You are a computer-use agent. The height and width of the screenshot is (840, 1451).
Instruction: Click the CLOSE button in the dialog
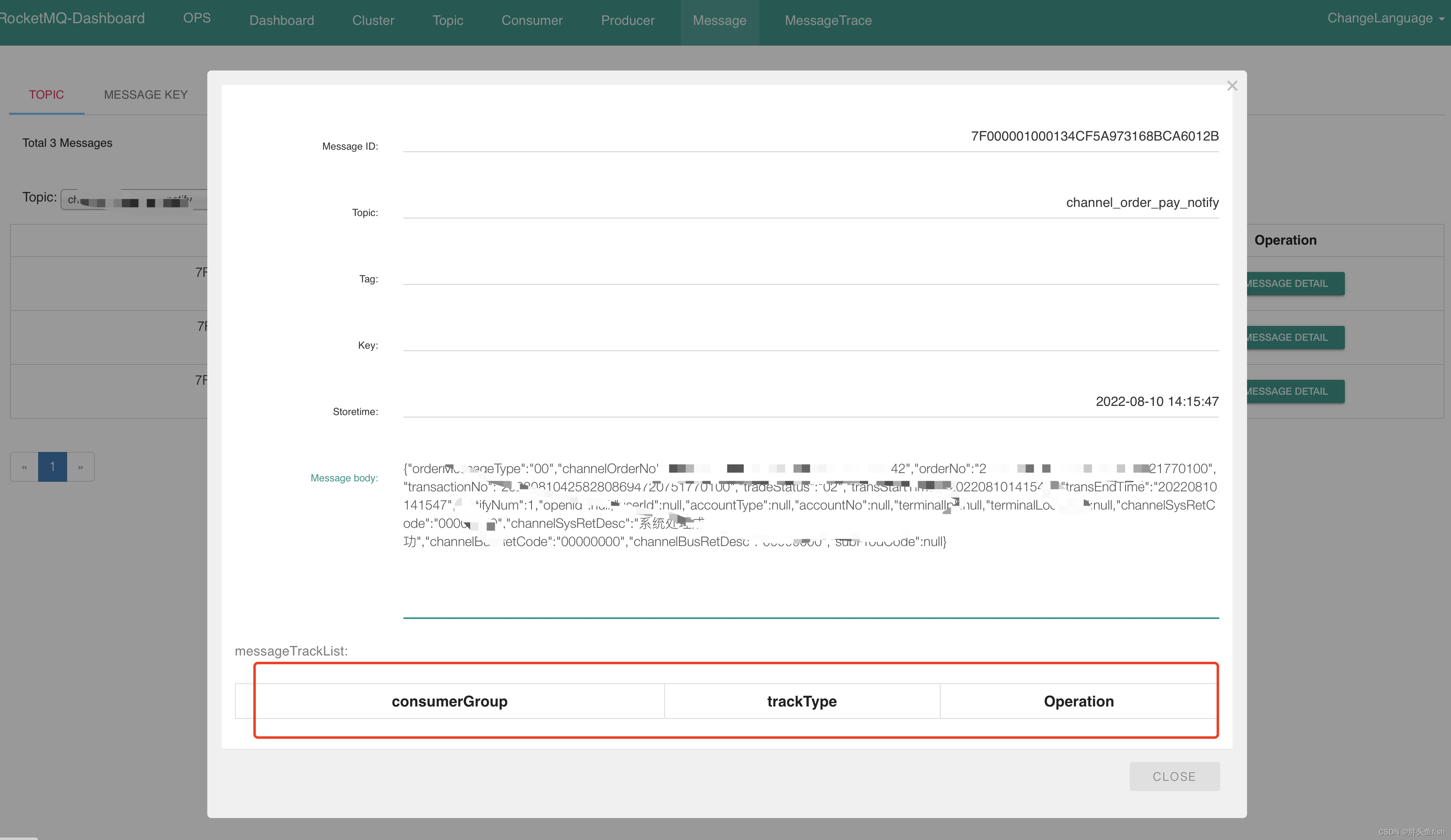[x=1174, y=776]
